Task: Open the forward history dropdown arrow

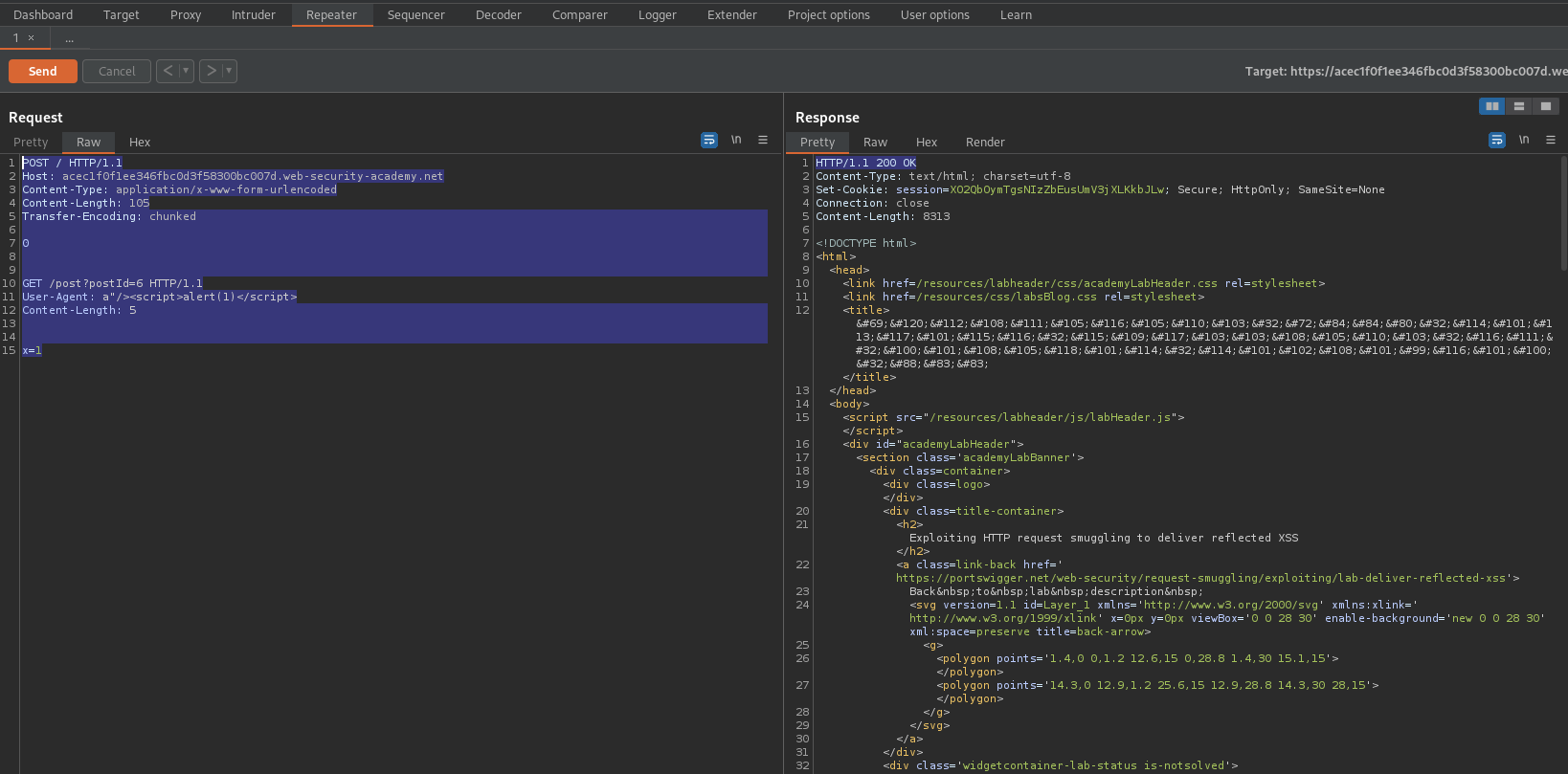Action: pos(230,71)
